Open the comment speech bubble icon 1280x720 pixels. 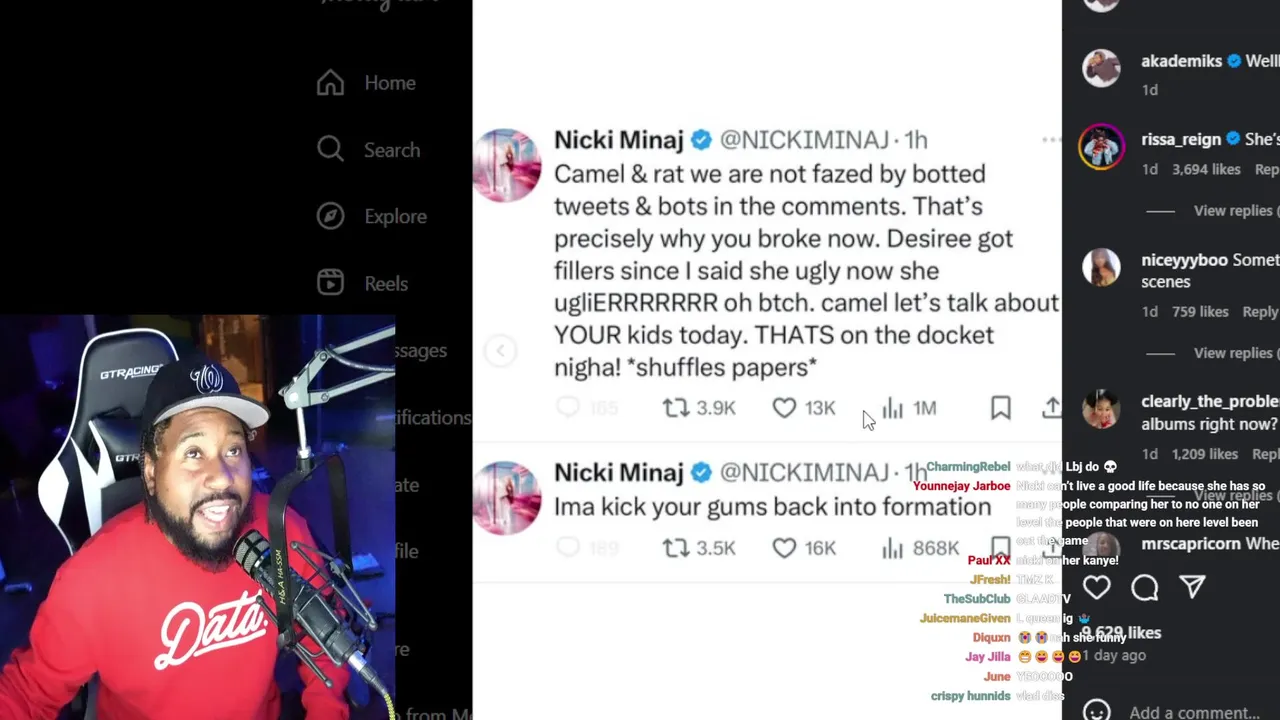point(1145,588)
